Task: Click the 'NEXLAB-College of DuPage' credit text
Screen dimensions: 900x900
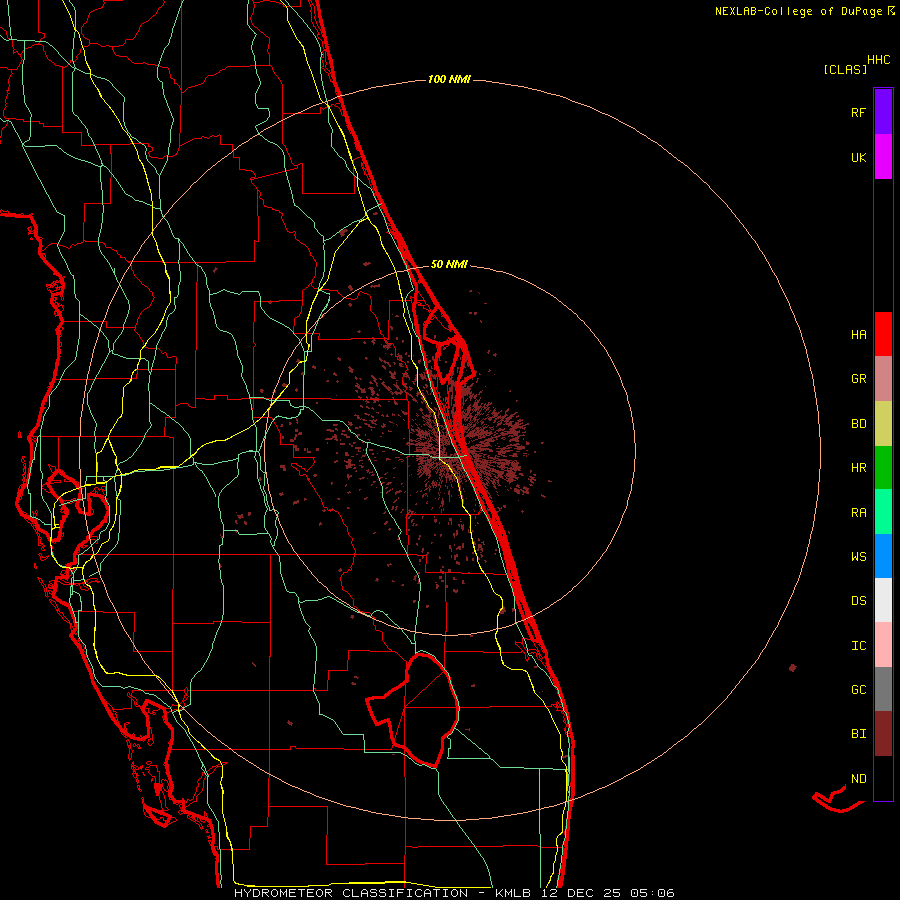Action: tap(798, 11)
